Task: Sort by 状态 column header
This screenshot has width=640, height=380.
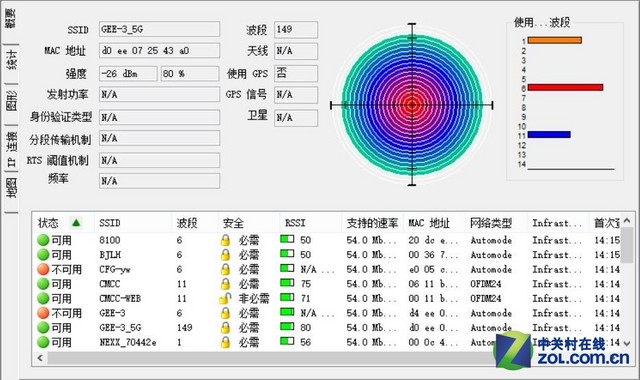Action: (48, 223)
